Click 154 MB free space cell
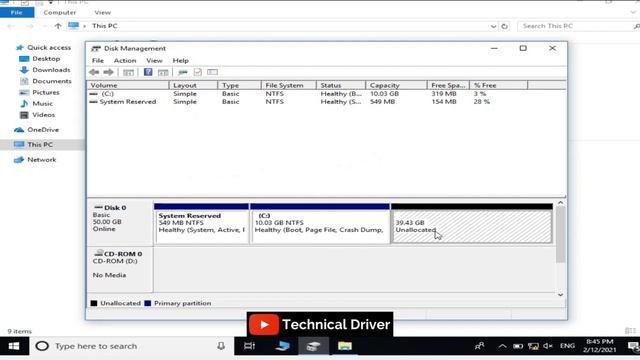The image size is (640, 360). tap(444, 102)
